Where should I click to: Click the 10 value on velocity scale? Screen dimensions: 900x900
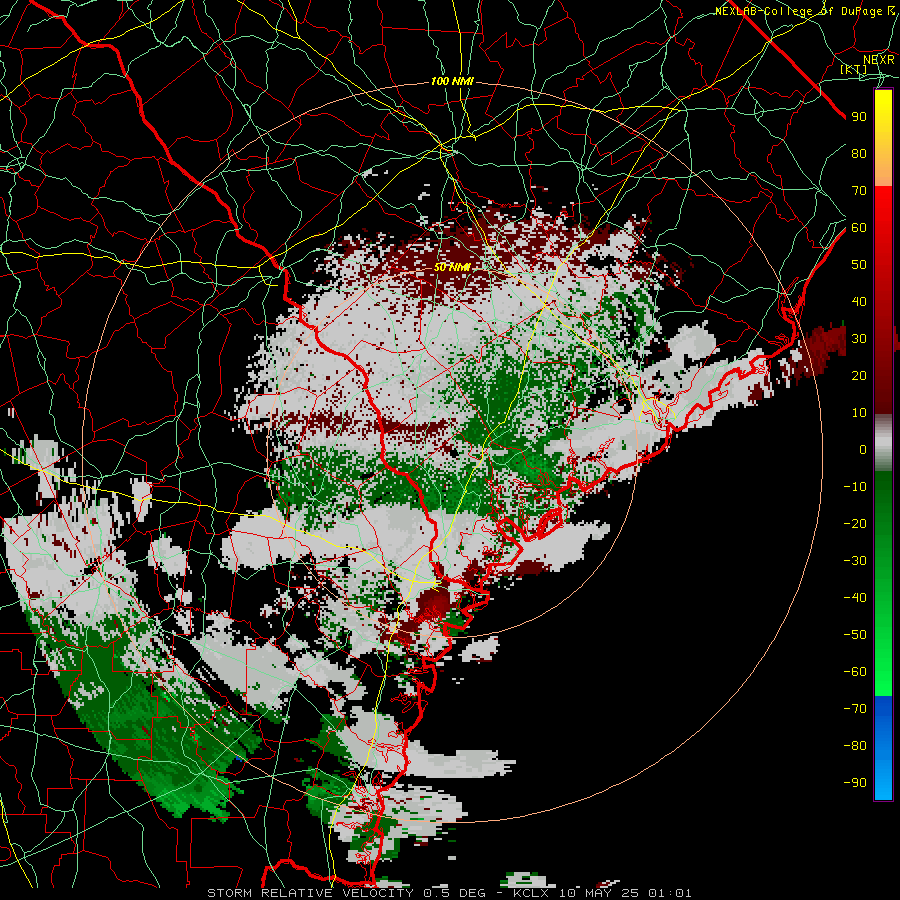[859, 413]
